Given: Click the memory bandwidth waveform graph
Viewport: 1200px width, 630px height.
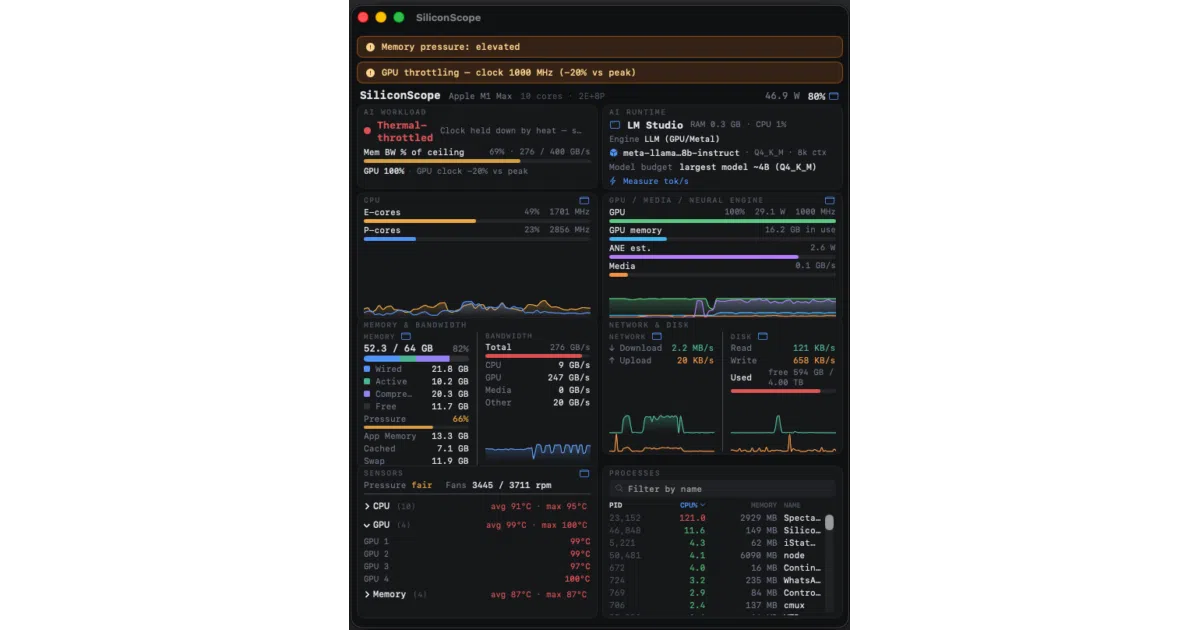Looking at the screenshot, I should (537, 451).
